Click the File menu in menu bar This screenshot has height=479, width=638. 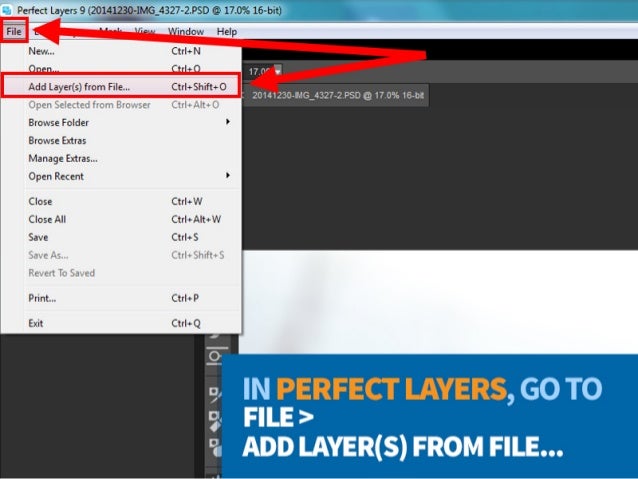pos(14,31)
